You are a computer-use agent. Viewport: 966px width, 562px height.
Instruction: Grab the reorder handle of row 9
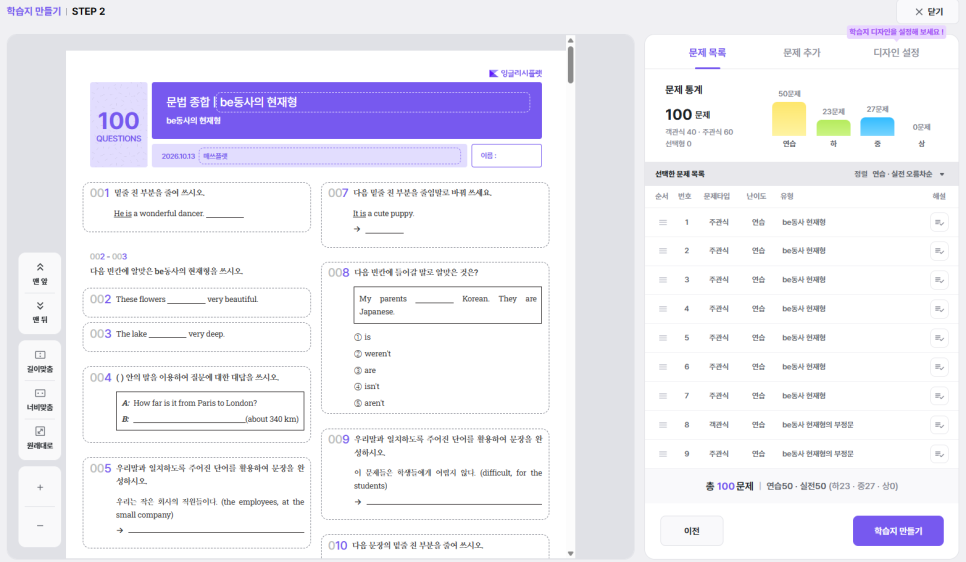663,454
